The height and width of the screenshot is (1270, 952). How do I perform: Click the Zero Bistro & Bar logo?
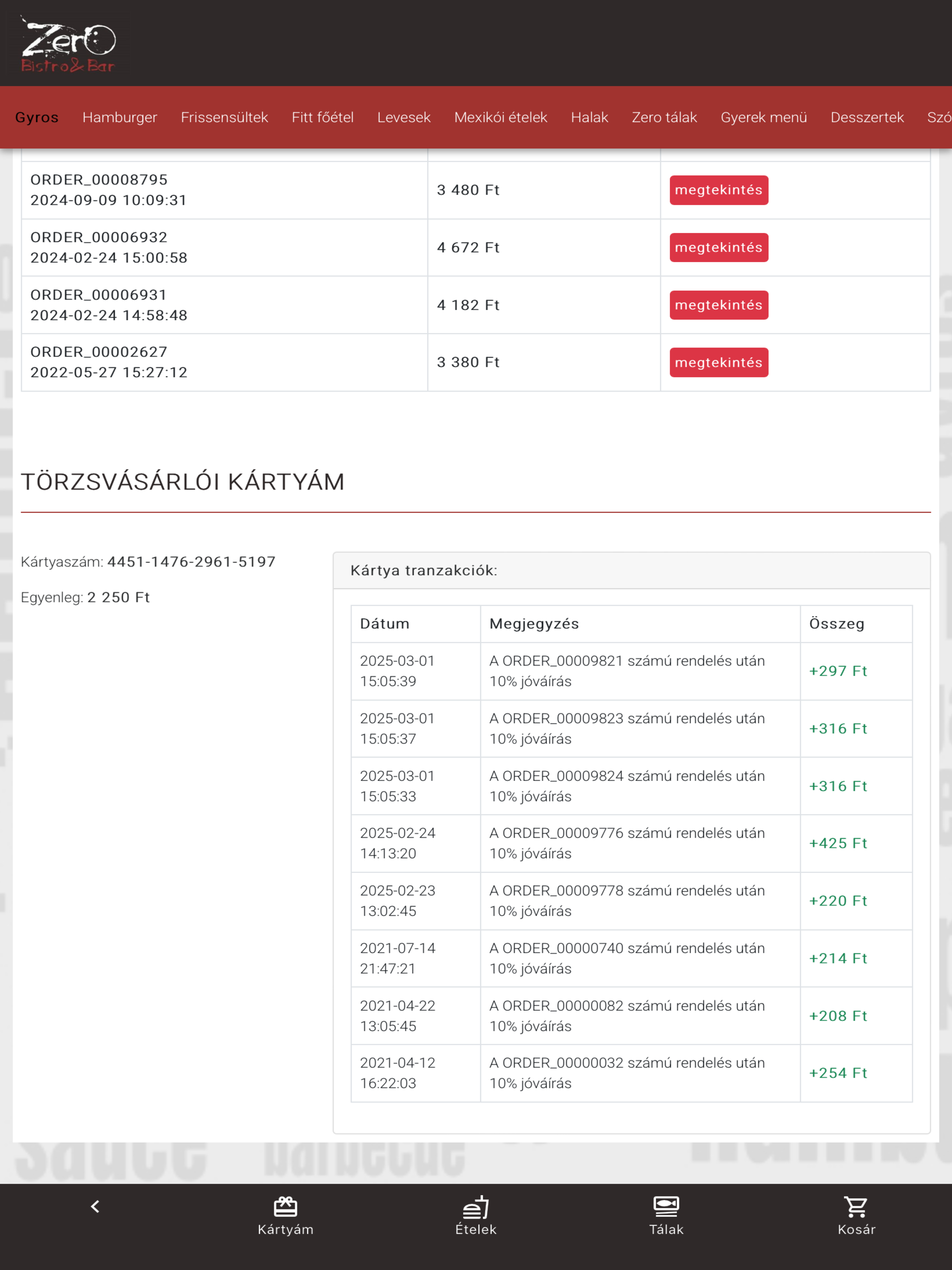pos(68,44)
